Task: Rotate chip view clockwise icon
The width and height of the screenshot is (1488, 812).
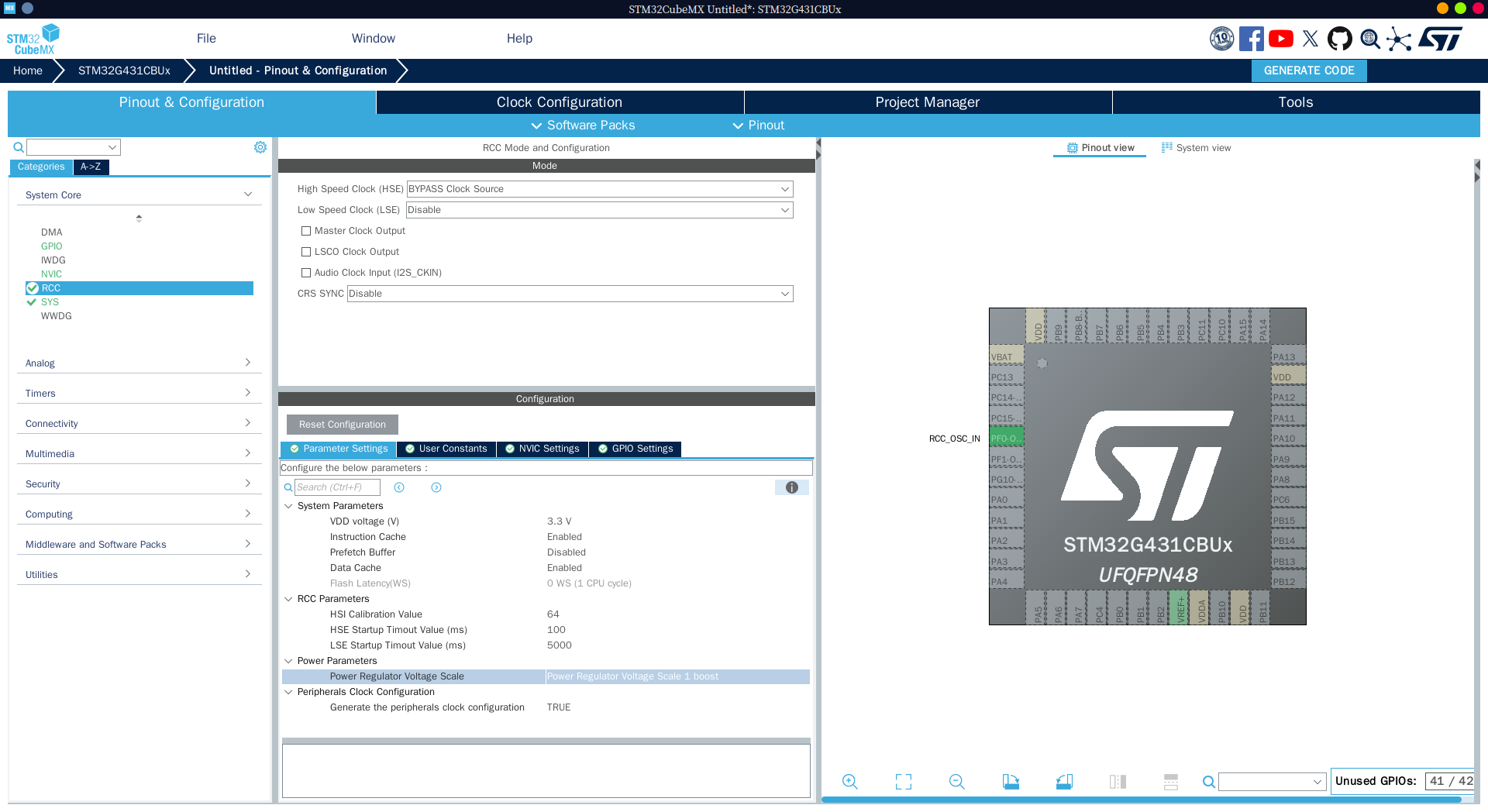Action: tap(1011, 782)
